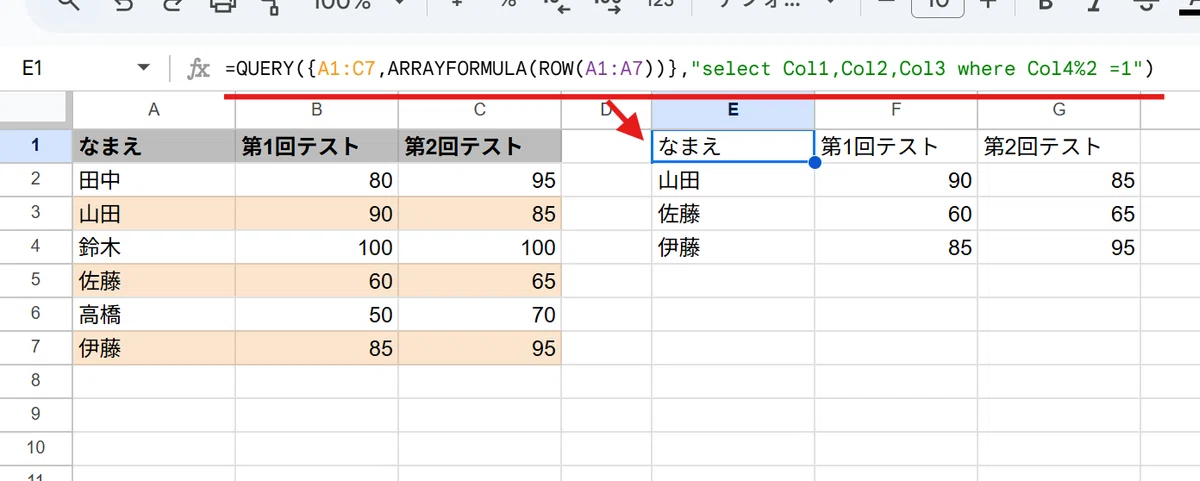Screen dimensions: 1200x481
Task: Click cell E3 containing 佐藤
Action: (x=733, y=213)
